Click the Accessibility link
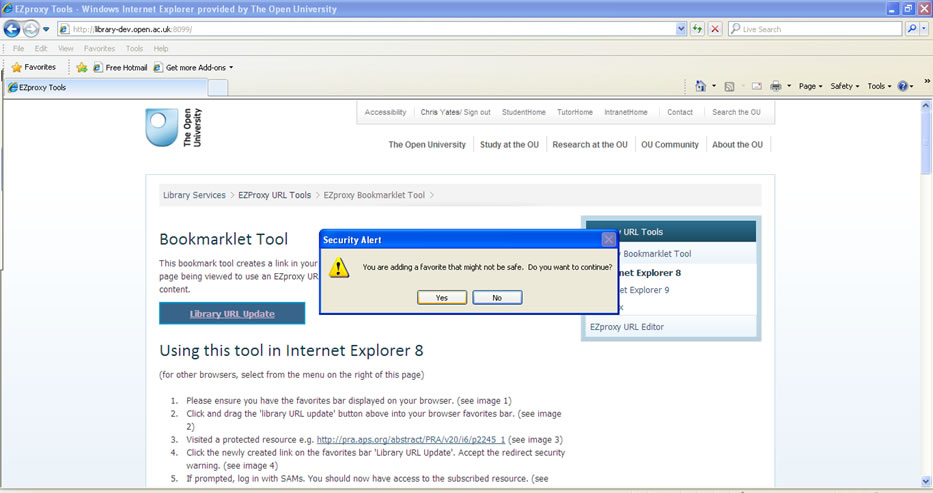The image size is (933, 493). (385, 112)
